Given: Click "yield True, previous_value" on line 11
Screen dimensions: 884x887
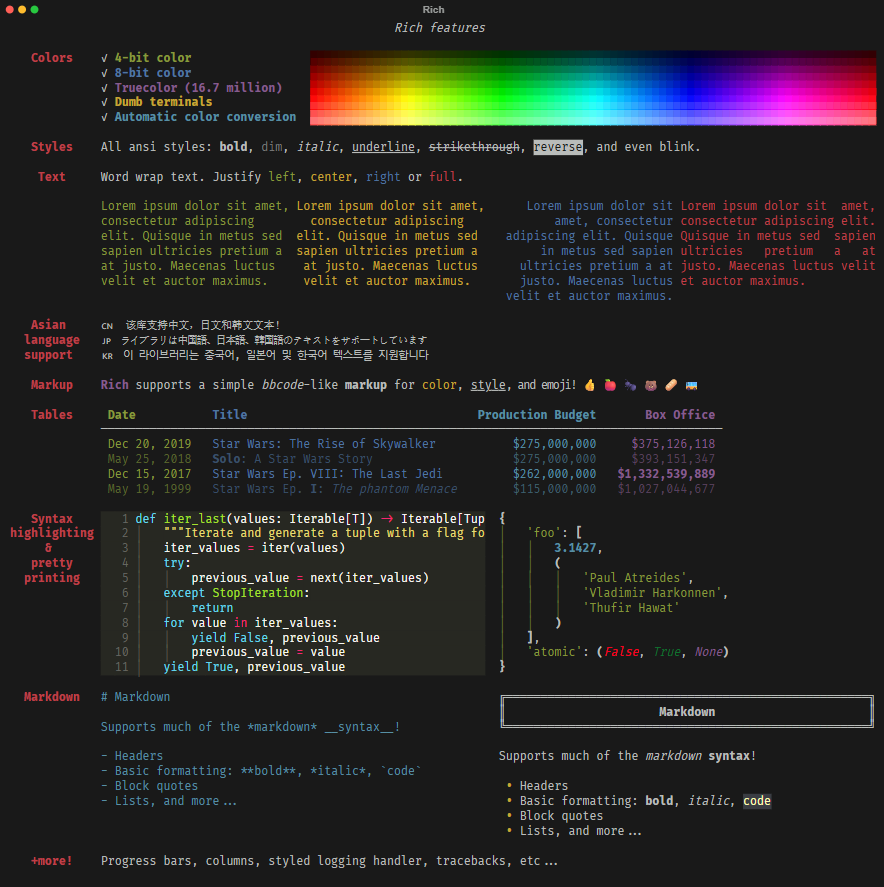Looking at the screenshot, I should click(254, 667).
